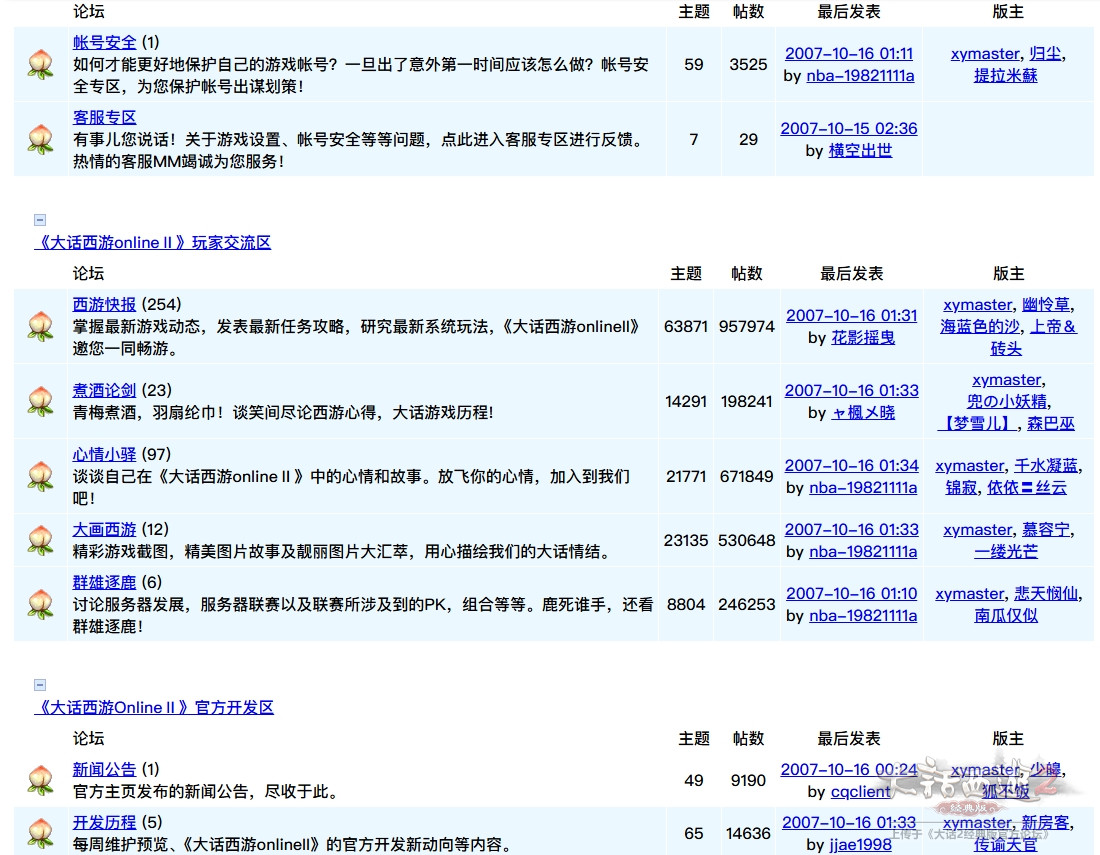The width and height of the screenshot is (1100, 855).
Task: Click the peach icon next to 煮酒论剑
Action: 40,401
